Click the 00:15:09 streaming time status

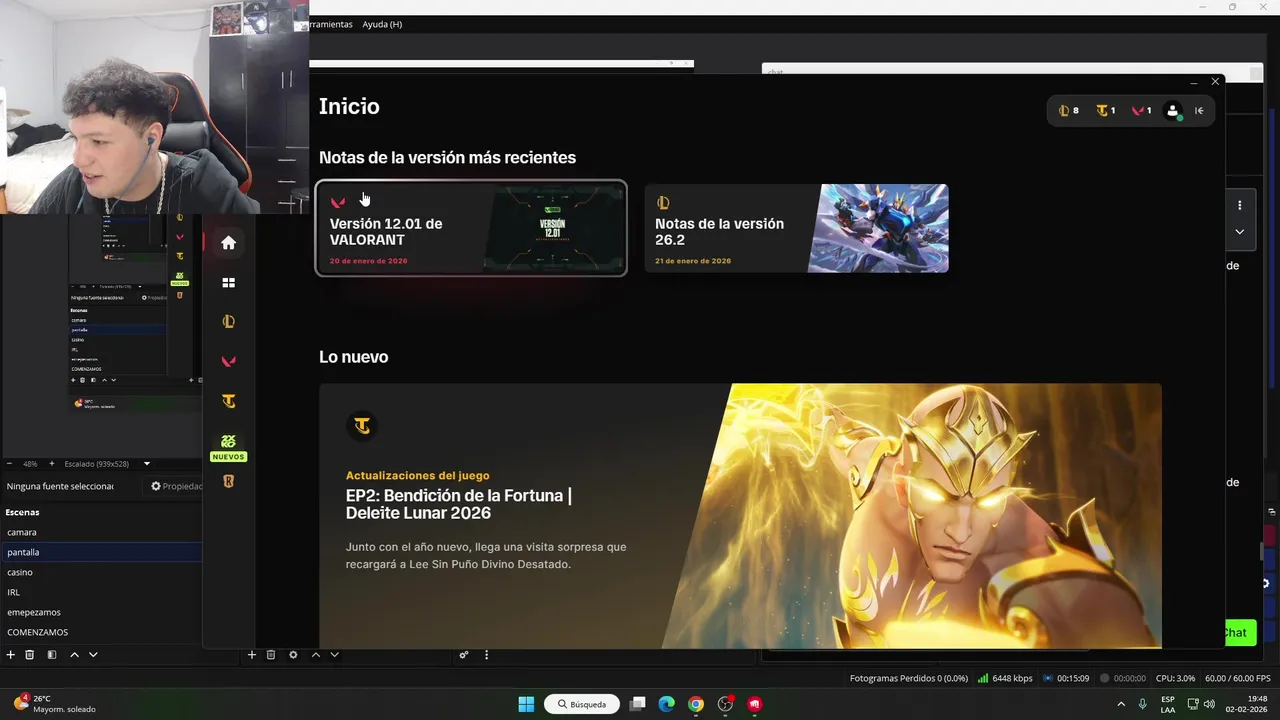[x=1065, y=678]
